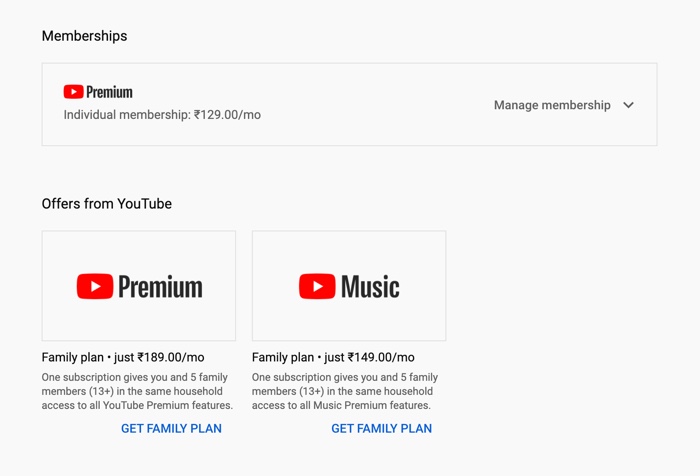Click the Premium wordmark in the membership card
This screenshot has height=476, width=700.
109,92
